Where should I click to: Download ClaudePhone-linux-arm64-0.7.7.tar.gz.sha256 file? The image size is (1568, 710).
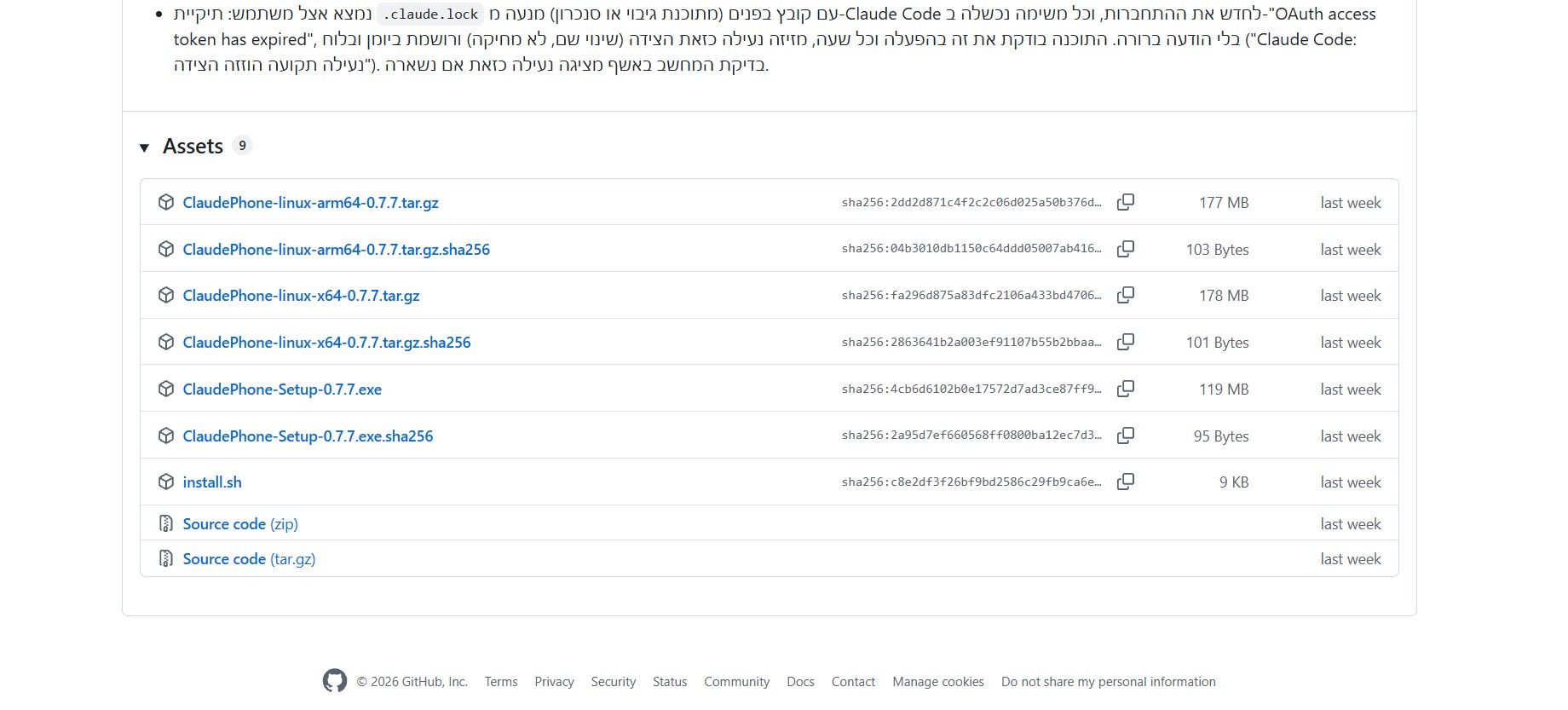pos(336,250)
